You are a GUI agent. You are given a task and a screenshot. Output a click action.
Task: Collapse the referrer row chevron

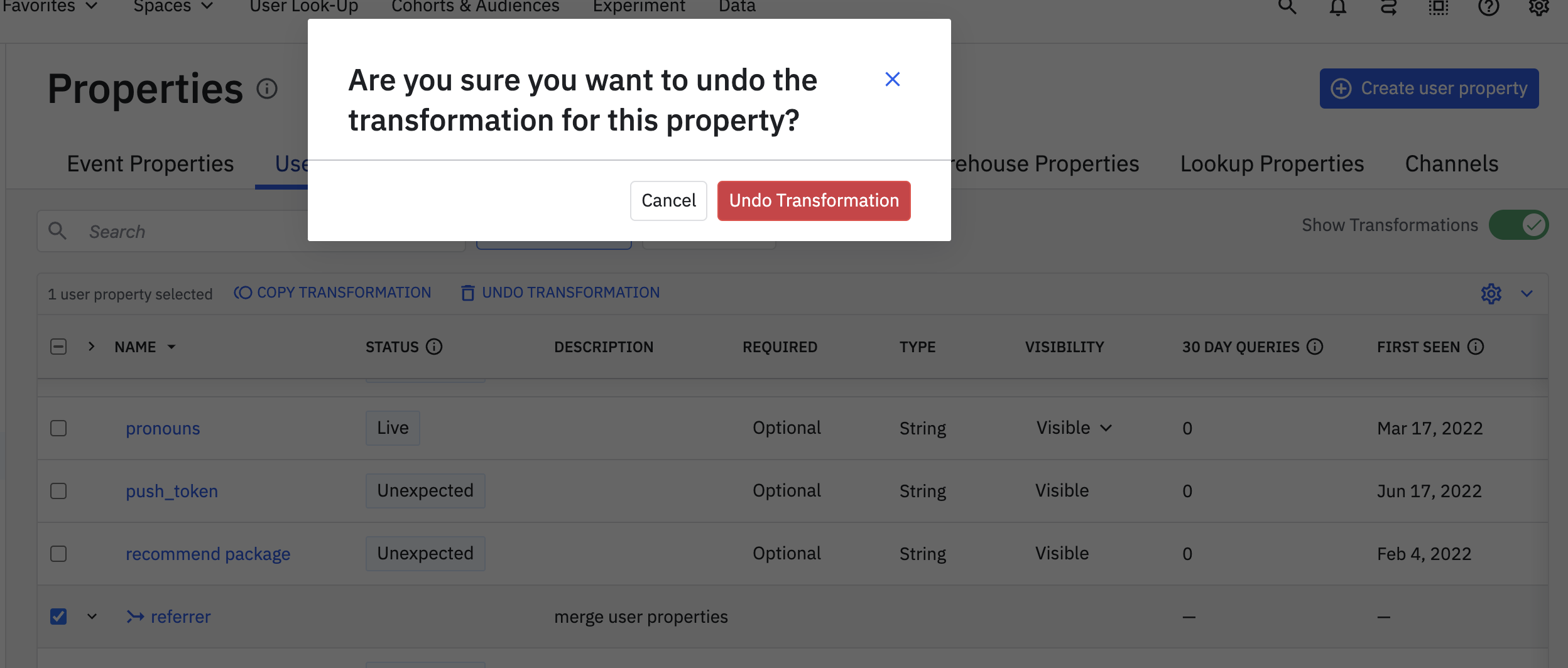click(92, 617)
